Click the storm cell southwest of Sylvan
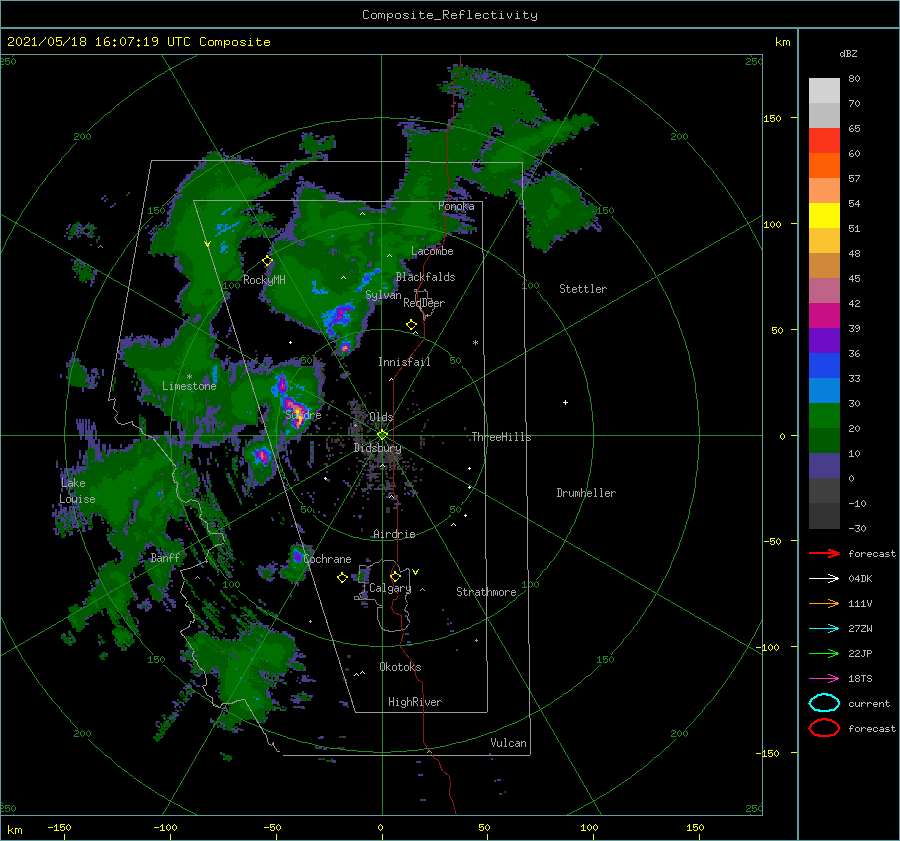This screenshot has width=900, height=841. pyautogui.click(x=339, y=317)
